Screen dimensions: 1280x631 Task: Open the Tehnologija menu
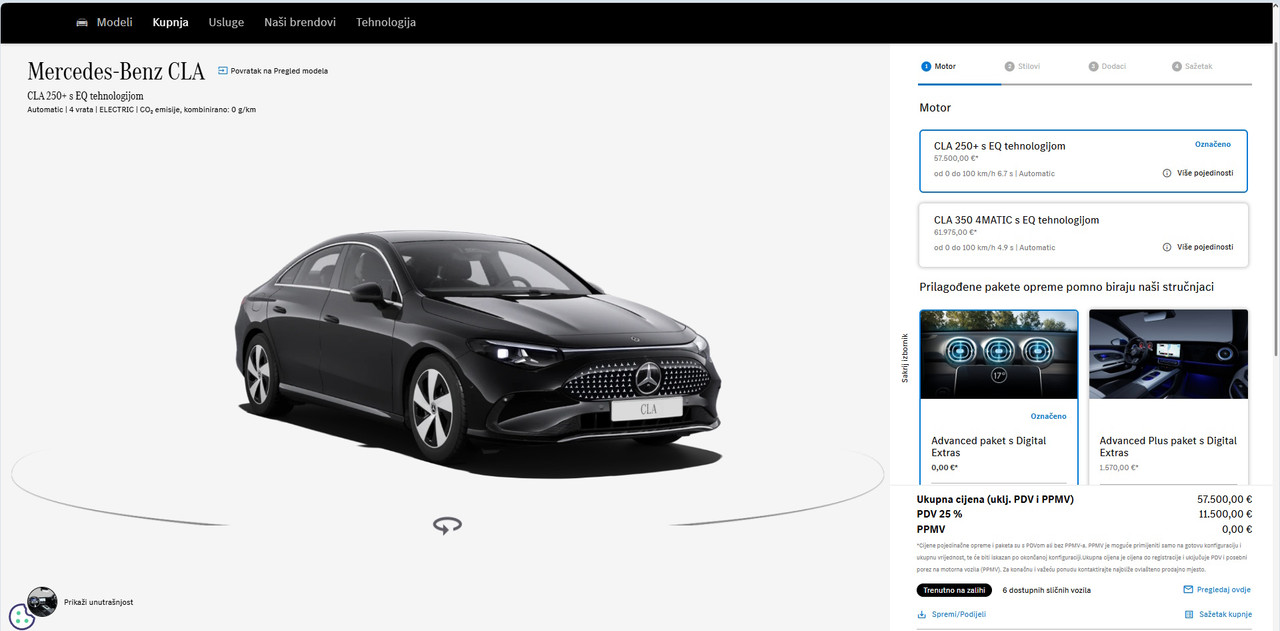386,22
